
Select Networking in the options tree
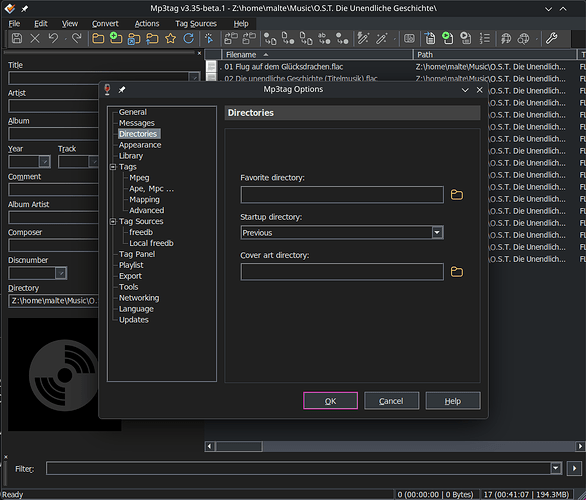click(139, 298)
